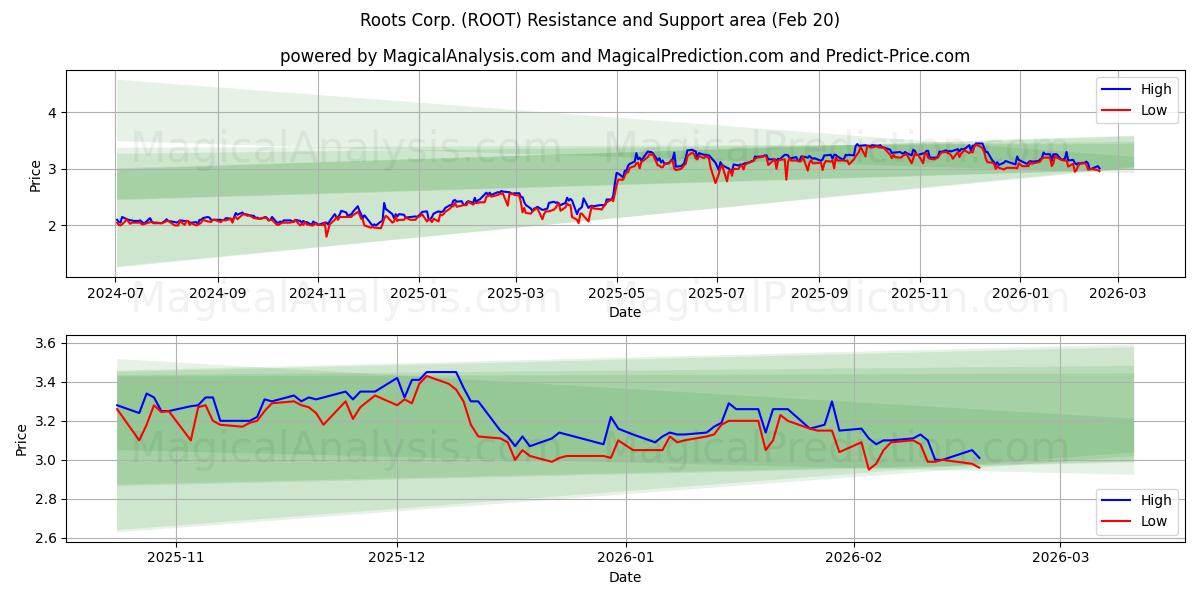Click the bottom chart 'Date' x-axis label

625,578
